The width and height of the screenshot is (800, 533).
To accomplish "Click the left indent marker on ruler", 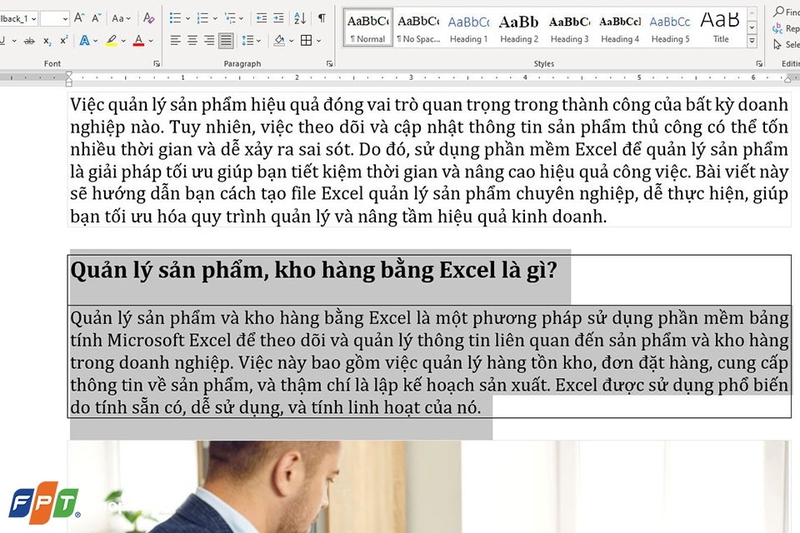I will coord(69,78).
